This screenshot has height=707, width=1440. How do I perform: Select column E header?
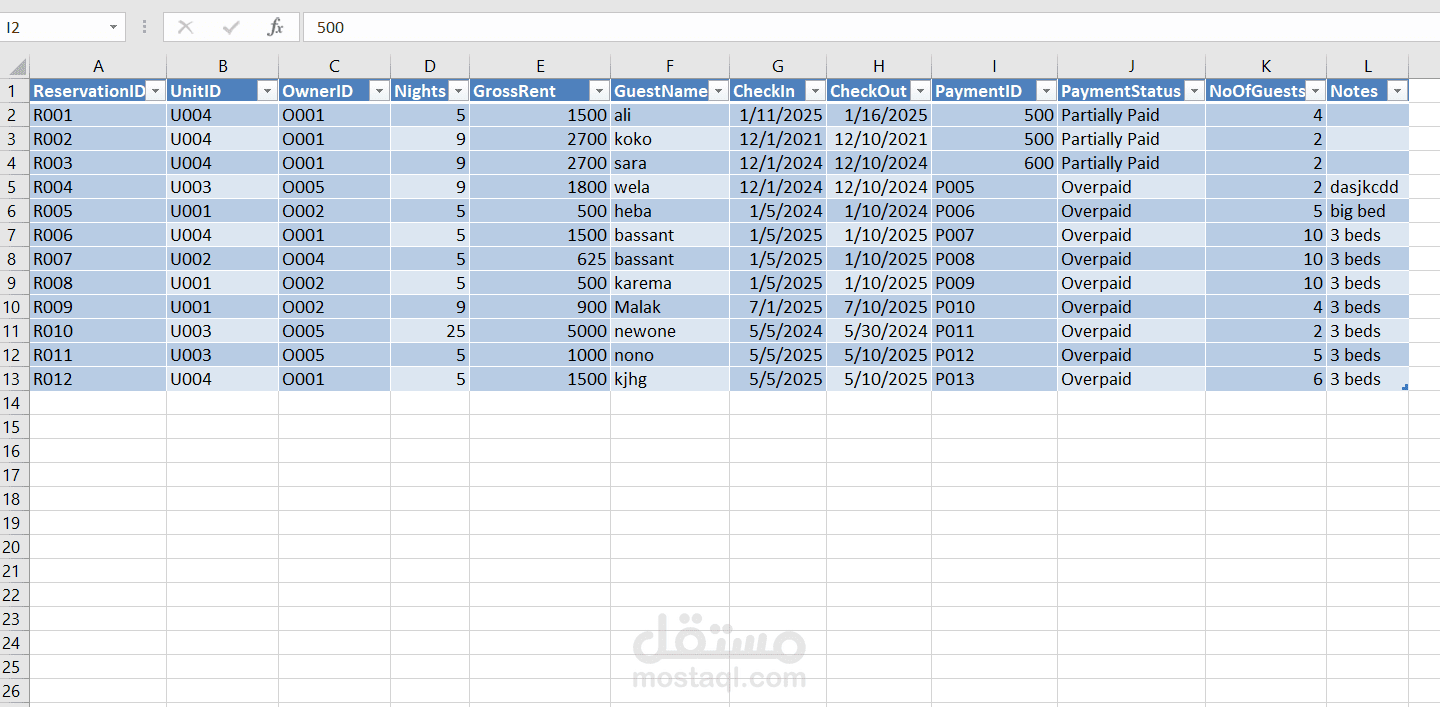[x=540, y=66]
